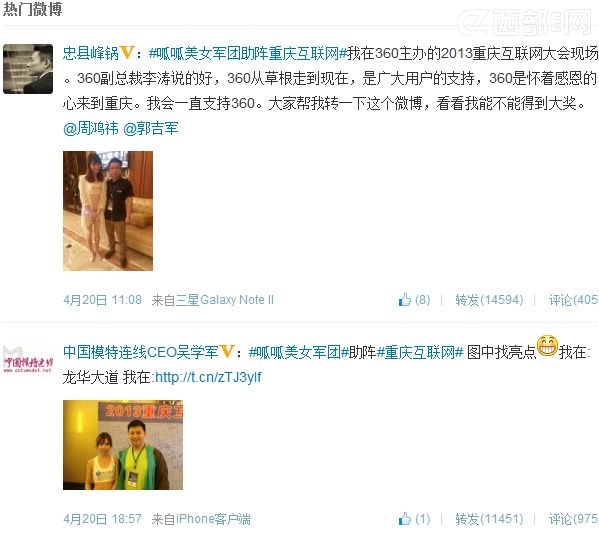Click 转发(11451) repost button
Screen dimensions: 599x539
click(x=489, y=518)
